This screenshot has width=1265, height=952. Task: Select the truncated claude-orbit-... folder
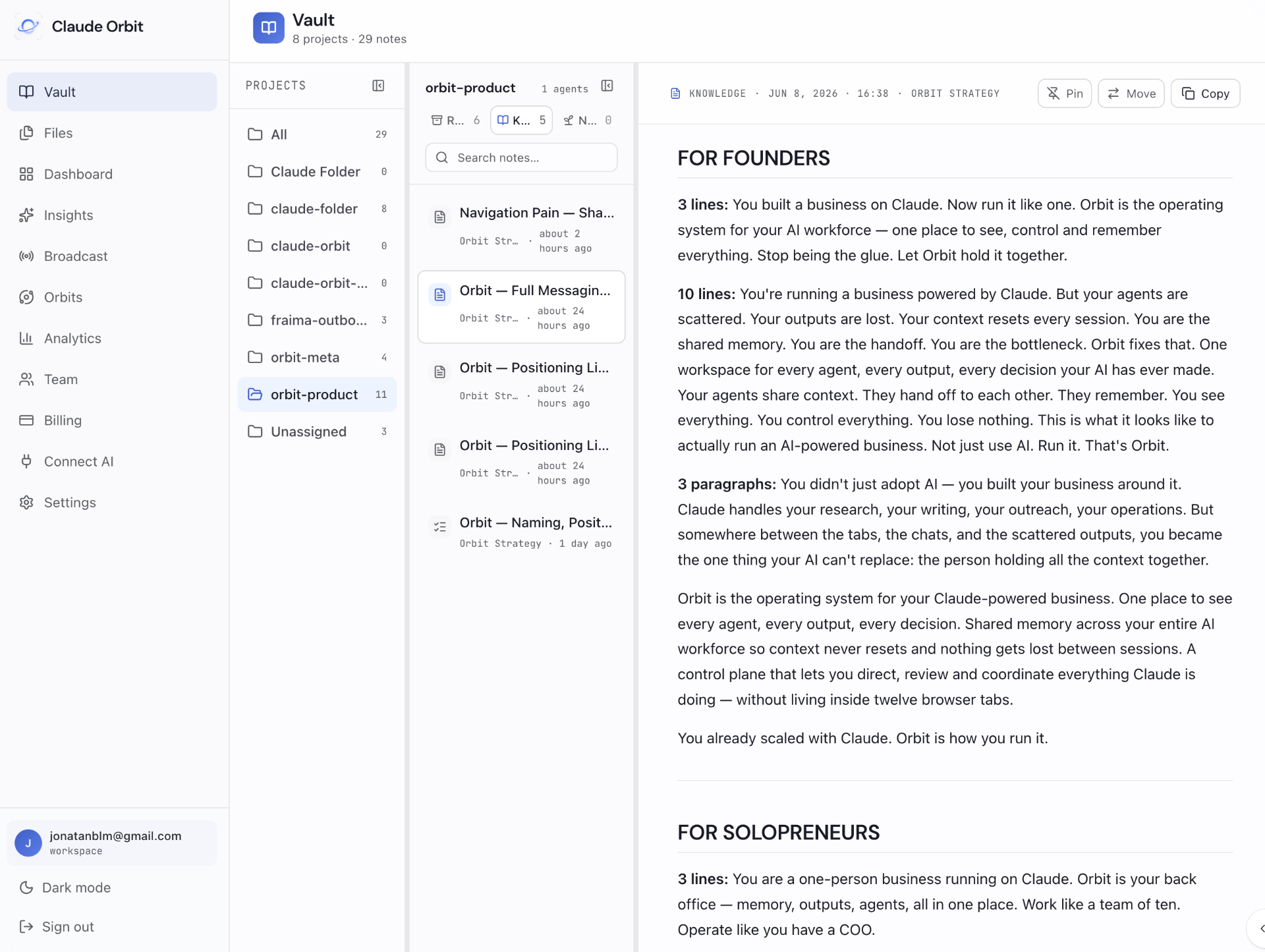coord(317,283)
